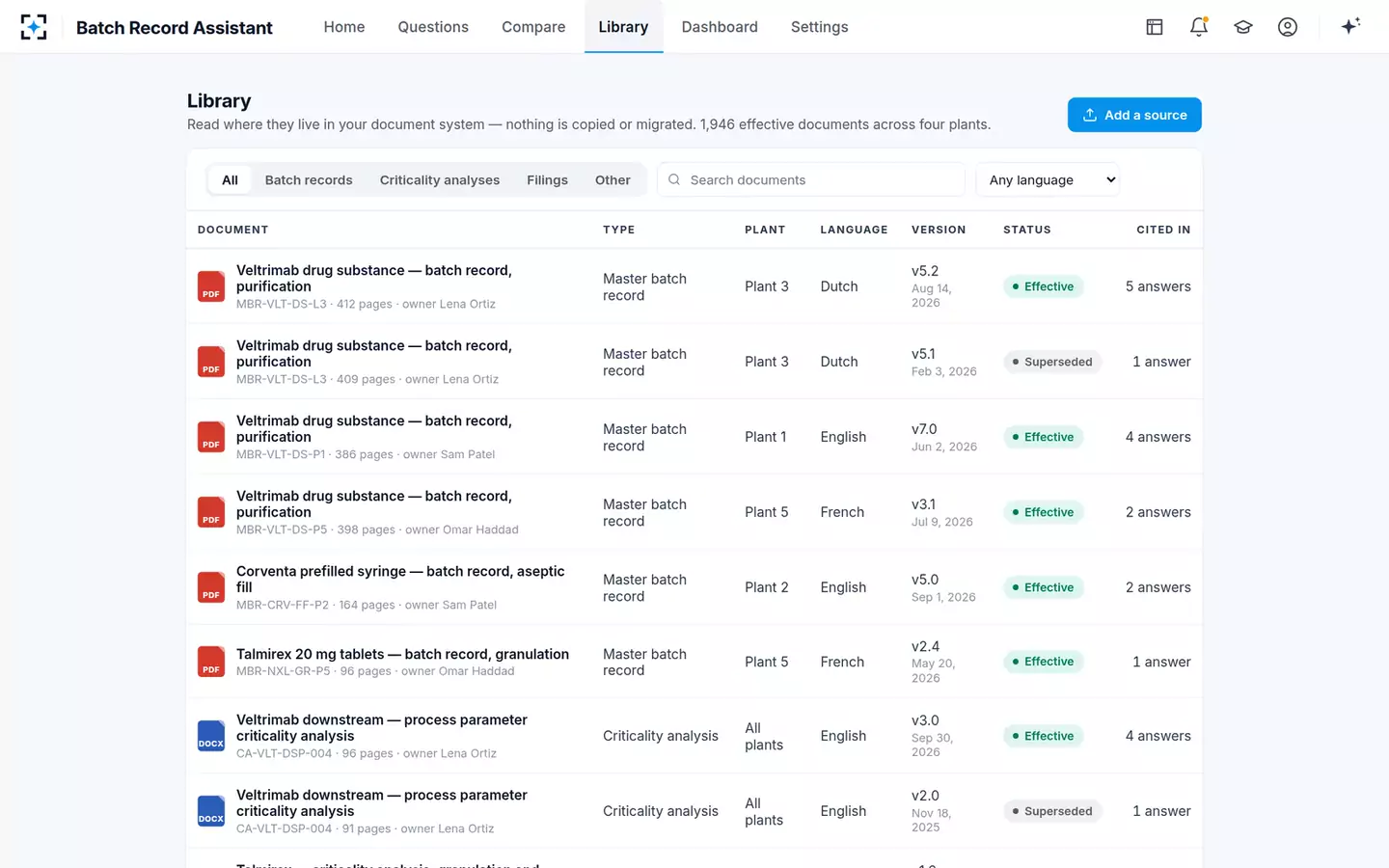
Task: Click 'All plants' cell in v3.0 row
Action: pos(764,736)
